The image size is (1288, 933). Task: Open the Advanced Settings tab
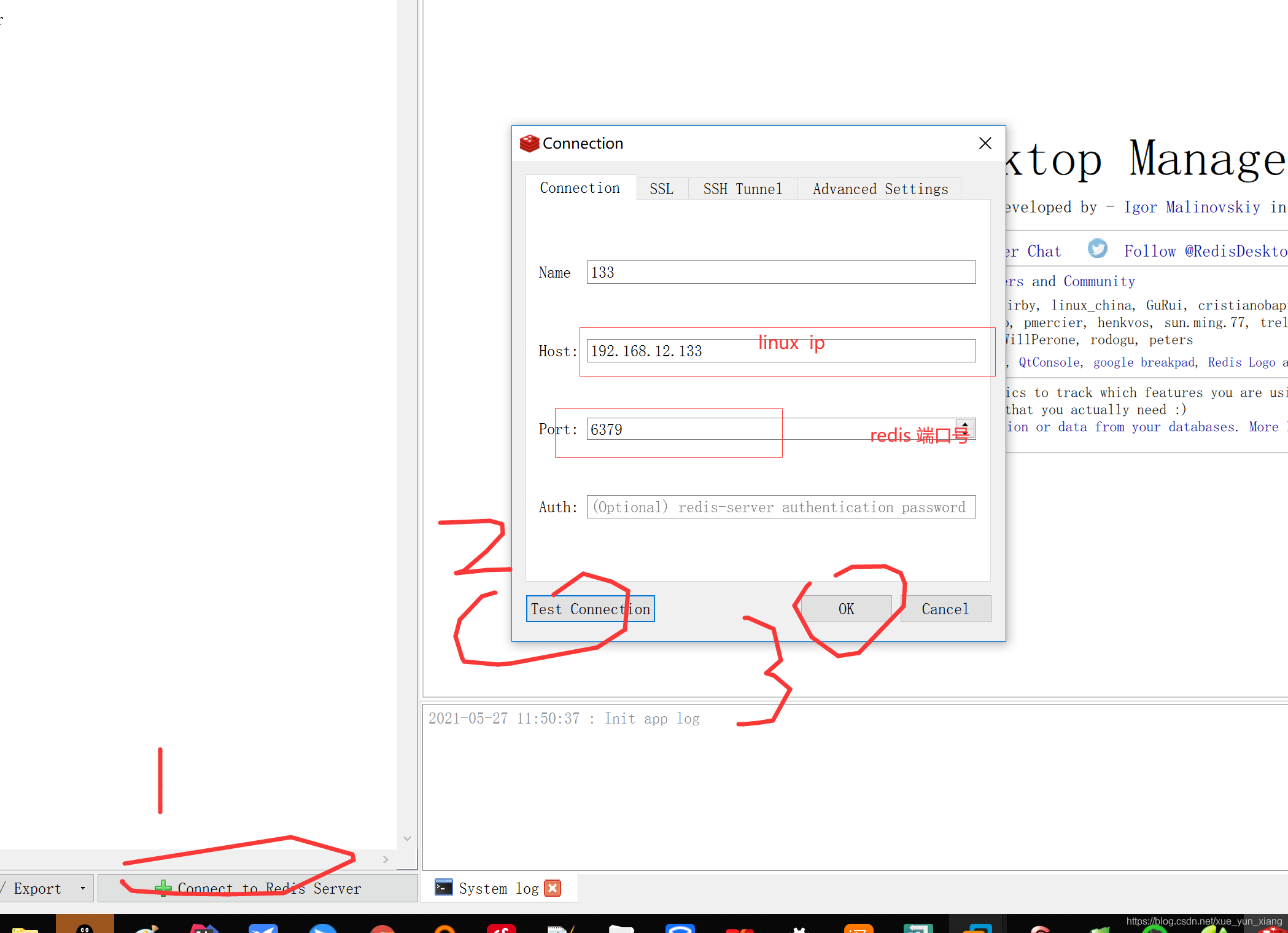pyautogui.click(x=880, y=189)
